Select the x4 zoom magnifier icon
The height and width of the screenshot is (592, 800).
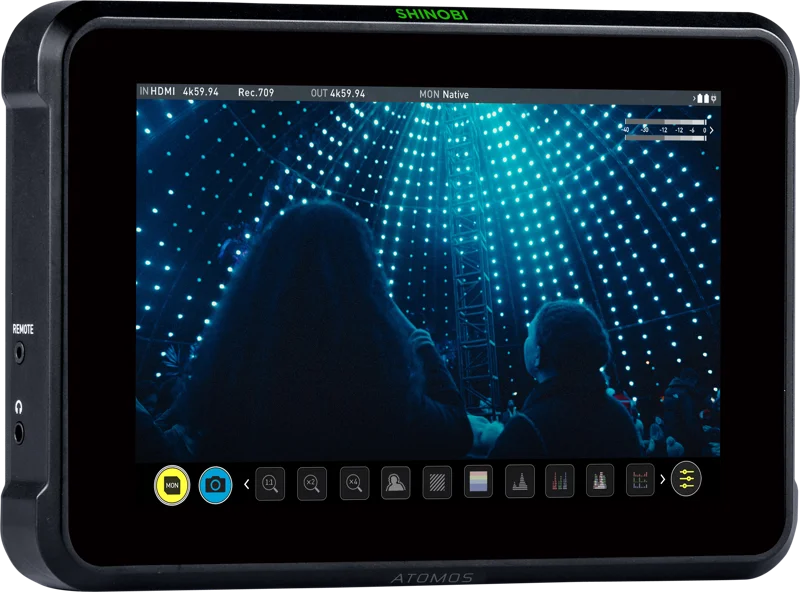[354, 482]
